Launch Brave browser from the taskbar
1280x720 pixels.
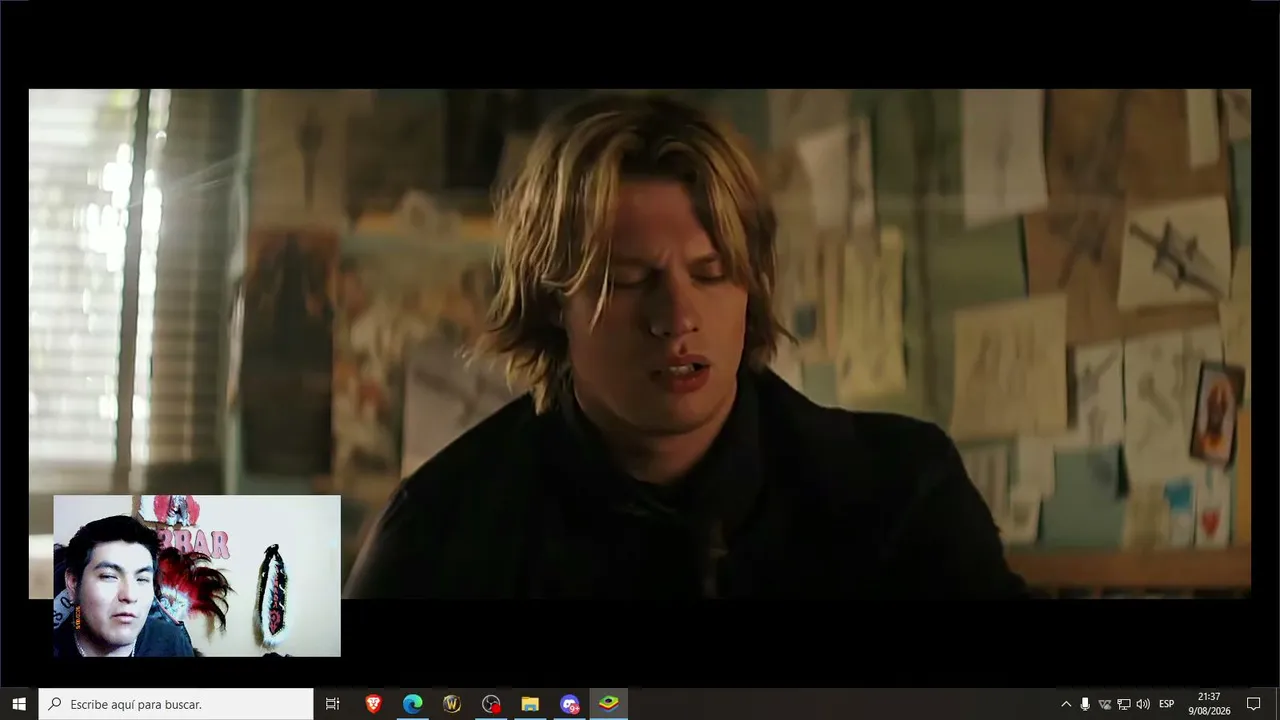[x=373, y=704]
